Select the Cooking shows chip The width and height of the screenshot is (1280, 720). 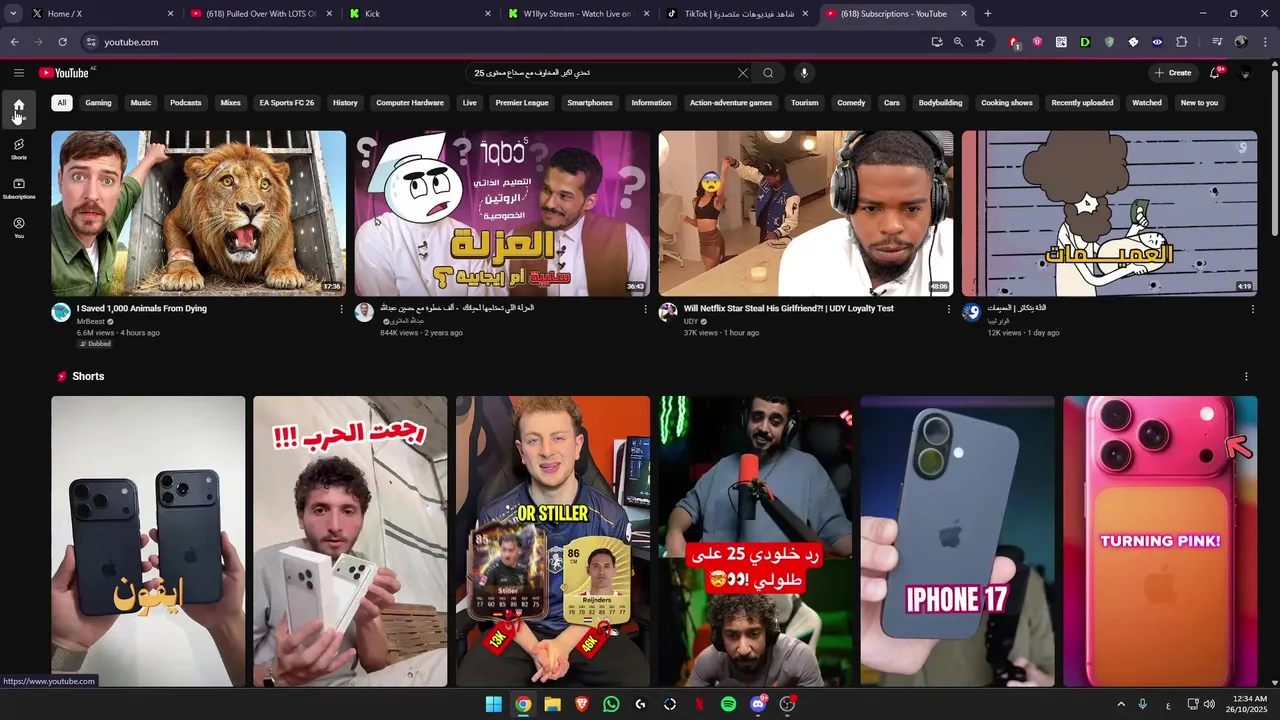1007,103
